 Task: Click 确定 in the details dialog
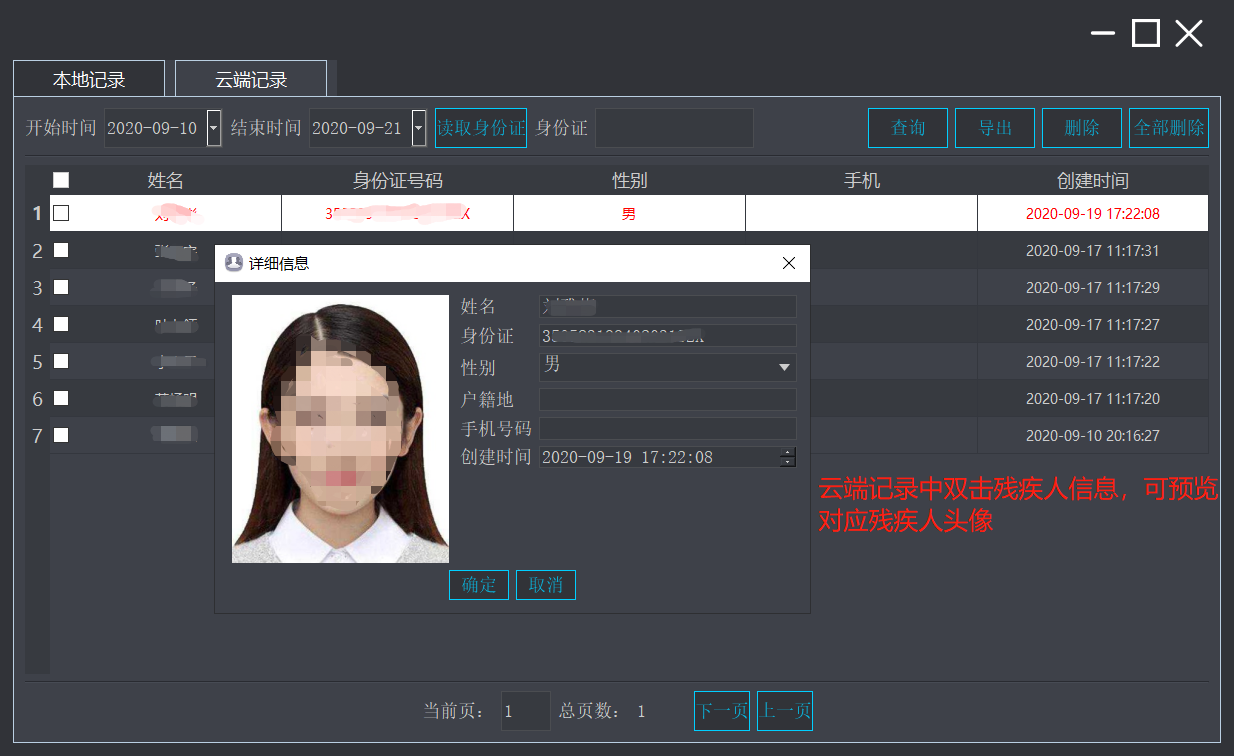(479, 585)
